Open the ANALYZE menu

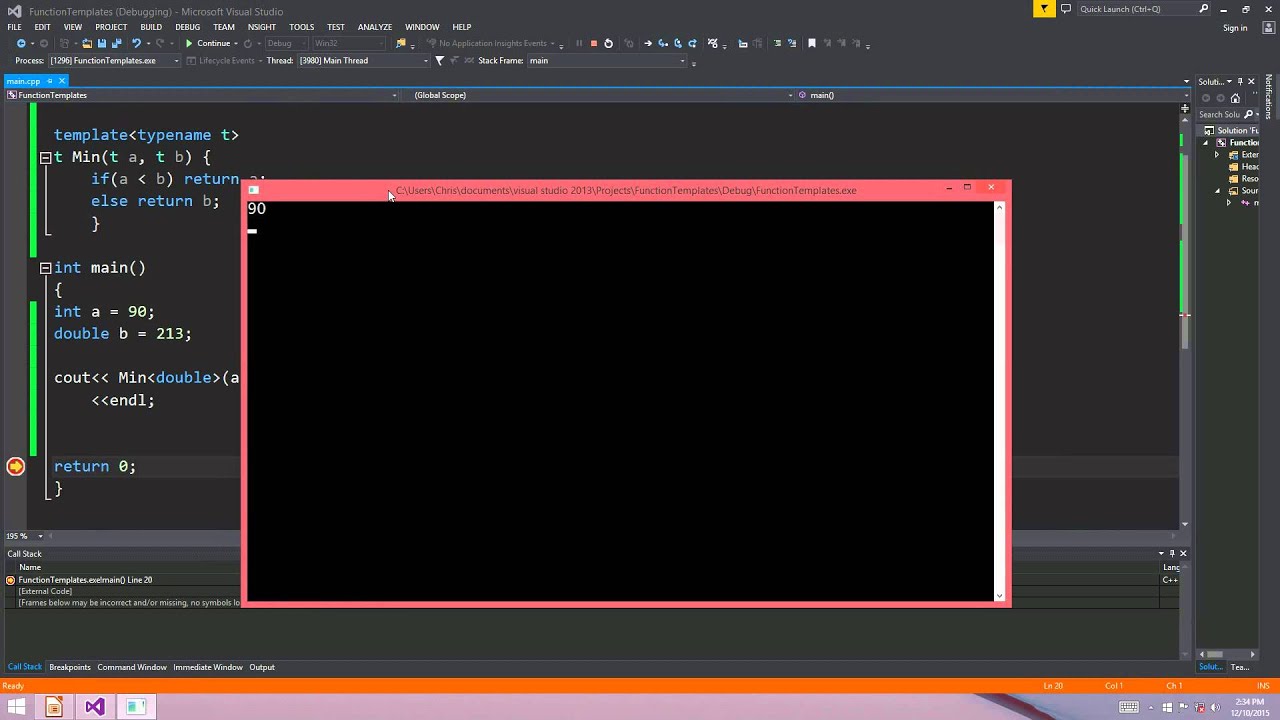click(375, 27)
